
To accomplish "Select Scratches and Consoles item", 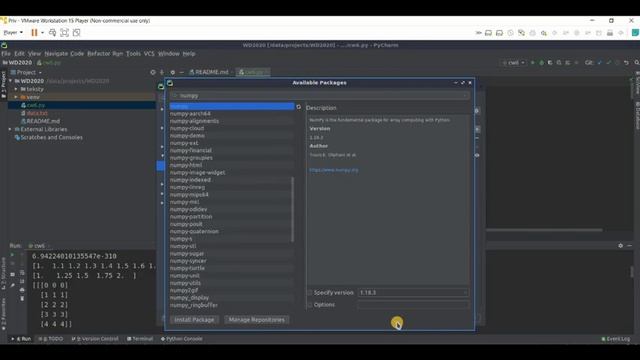I will coord(51,137).
